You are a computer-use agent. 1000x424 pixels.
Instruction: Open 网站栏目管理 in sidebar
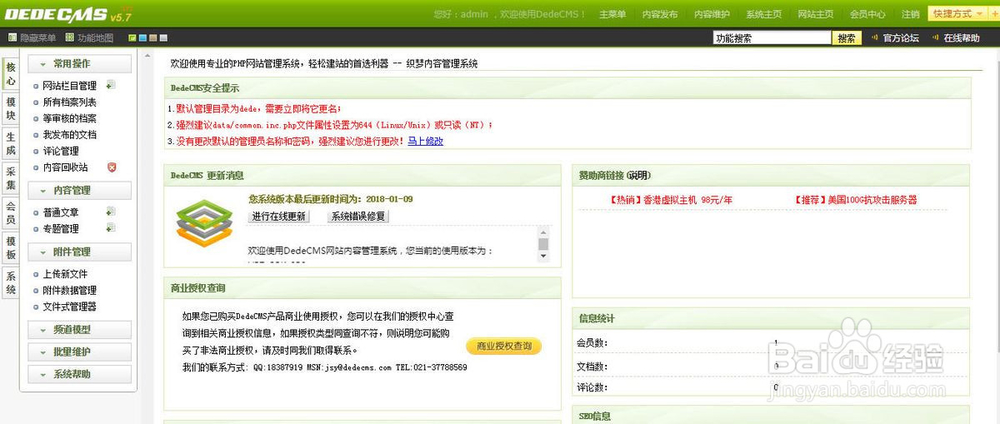click(70, 85)
